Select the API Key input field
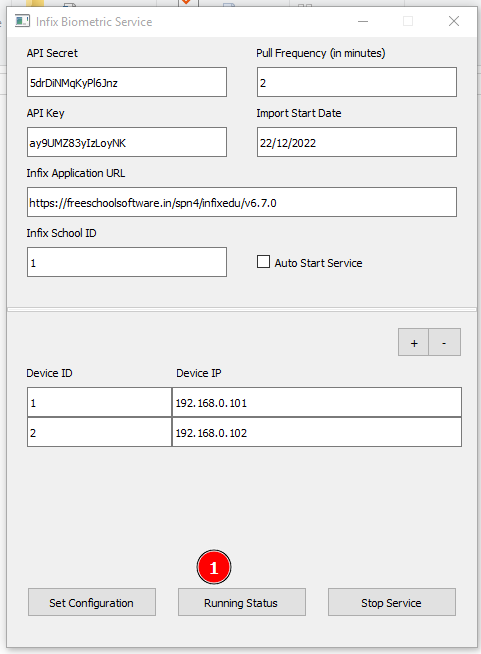This screenshot has height=654, width=481. coord(127,142)
